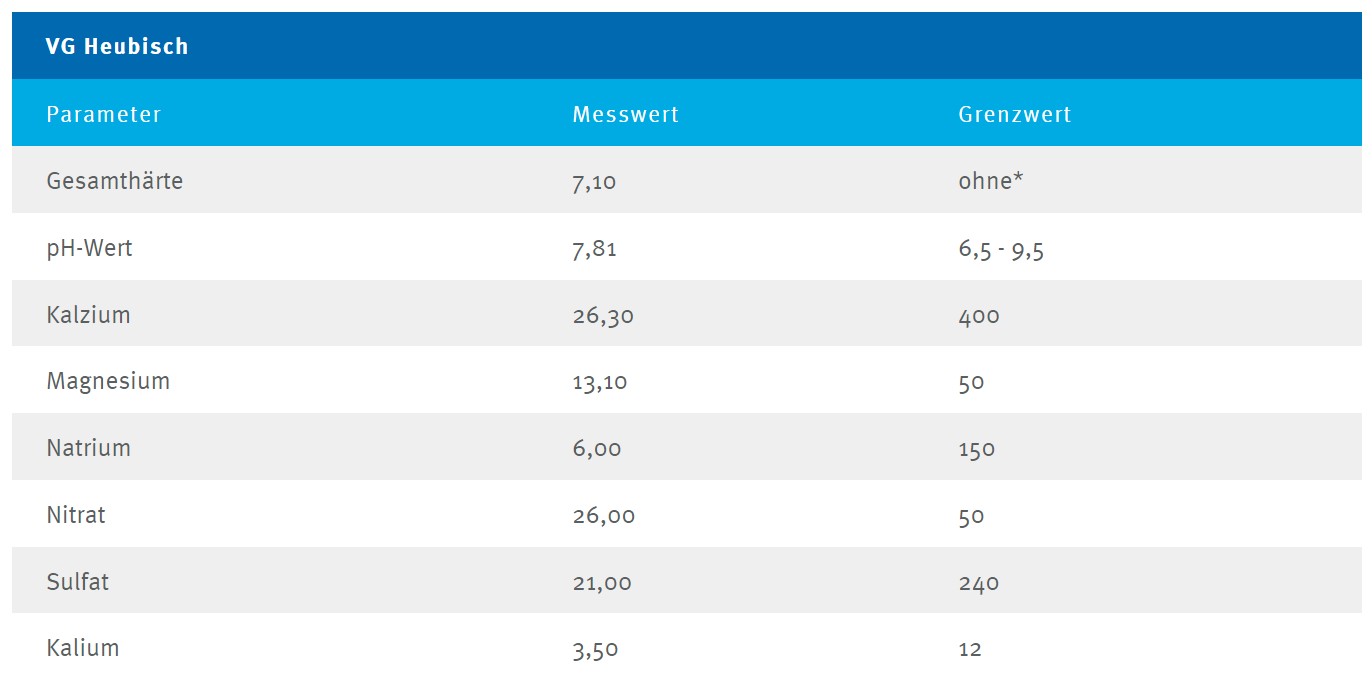Select the Magnesium row label
Viewport: 1372px width, 696px height.
click(x=108, y=381)
